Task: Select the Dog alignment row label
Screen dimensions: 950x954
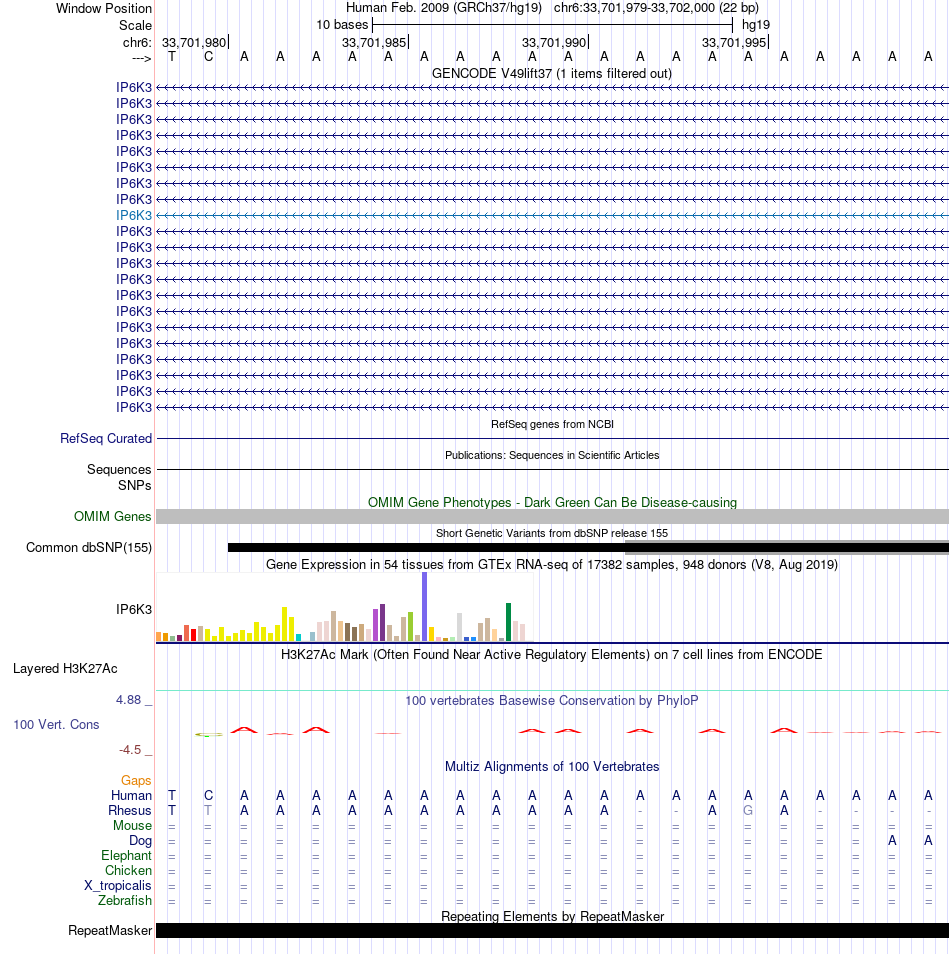Action: 140,841
